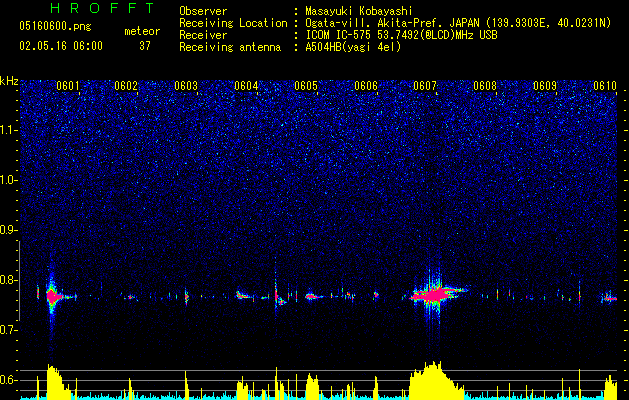
Task: Click the 0606 time marker
Action: (366, 86)
